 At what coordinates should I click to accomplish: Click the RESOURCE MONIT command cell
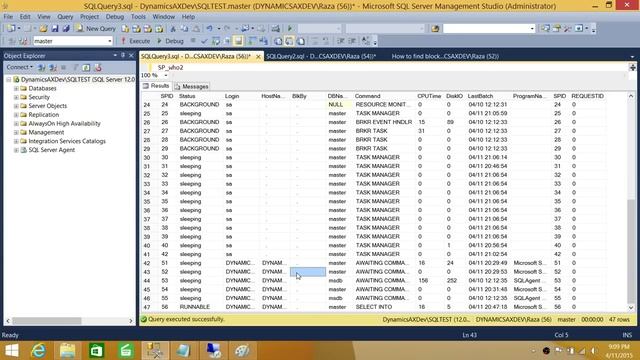coord(383,104)
